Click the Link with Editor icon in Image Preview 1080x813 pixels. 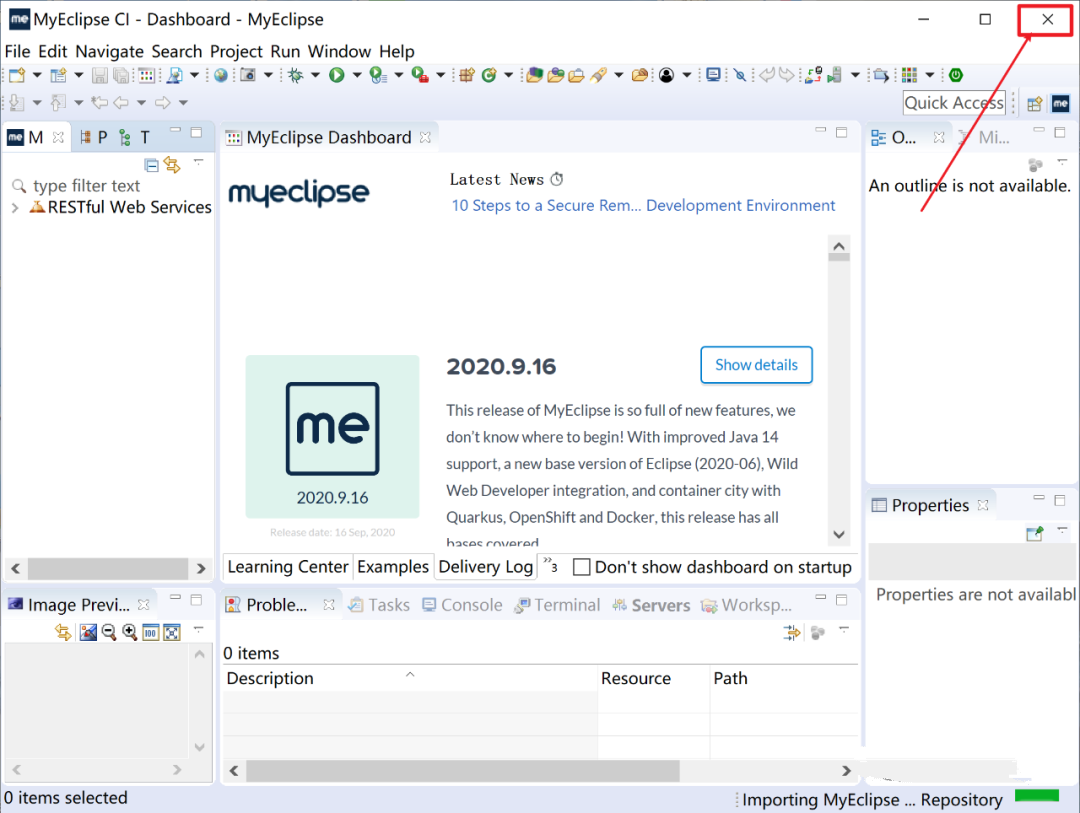[63, 632]
